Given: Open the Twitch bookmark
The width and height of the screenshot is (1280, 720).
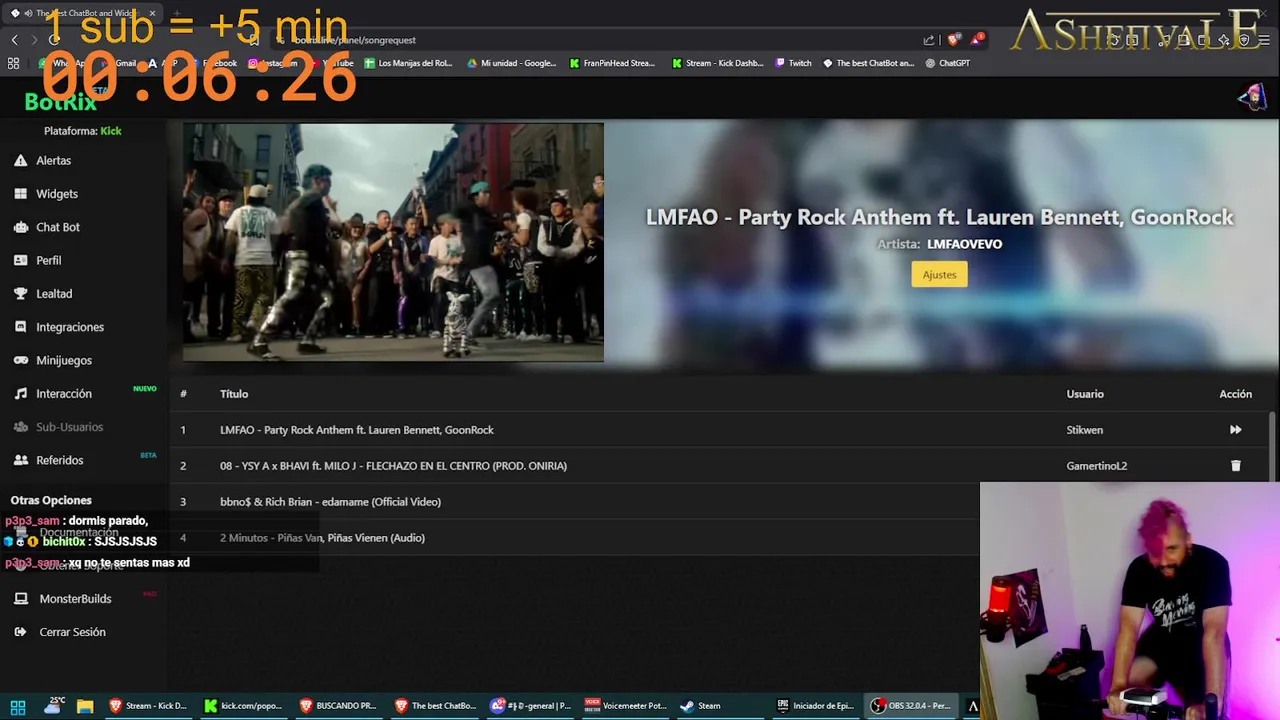Looking at the screenshot, I should tap(794, 63).
